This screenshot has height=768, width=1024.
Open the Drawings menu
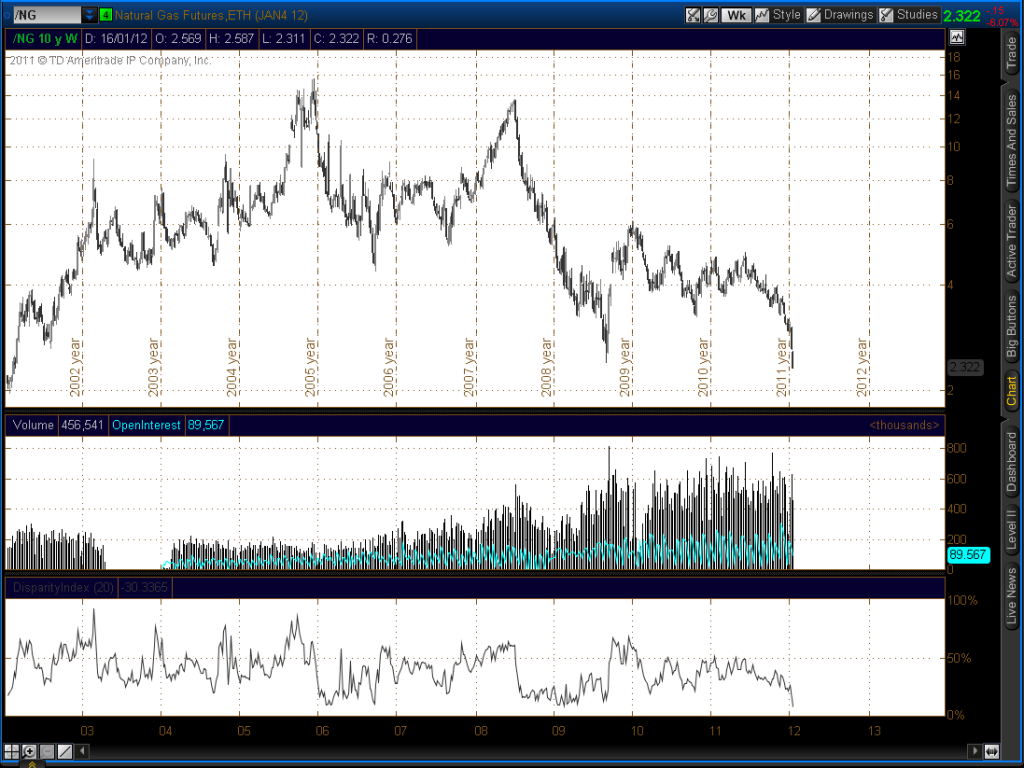840,15
